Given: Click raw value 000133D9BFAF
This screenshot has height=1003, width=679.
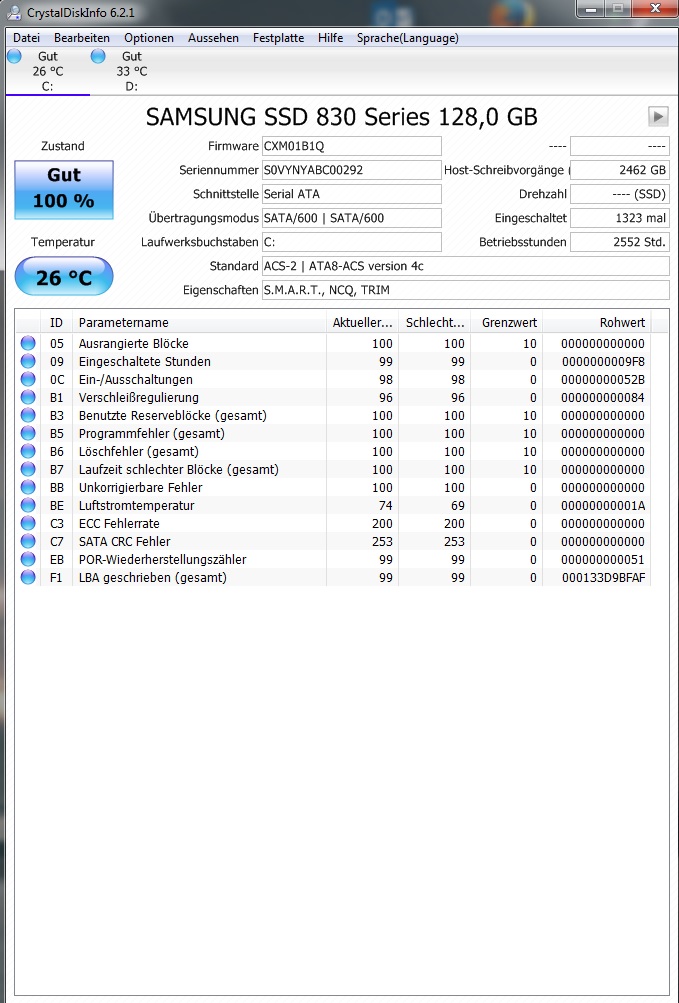Looking at the screenshot, I should point(603,578).
